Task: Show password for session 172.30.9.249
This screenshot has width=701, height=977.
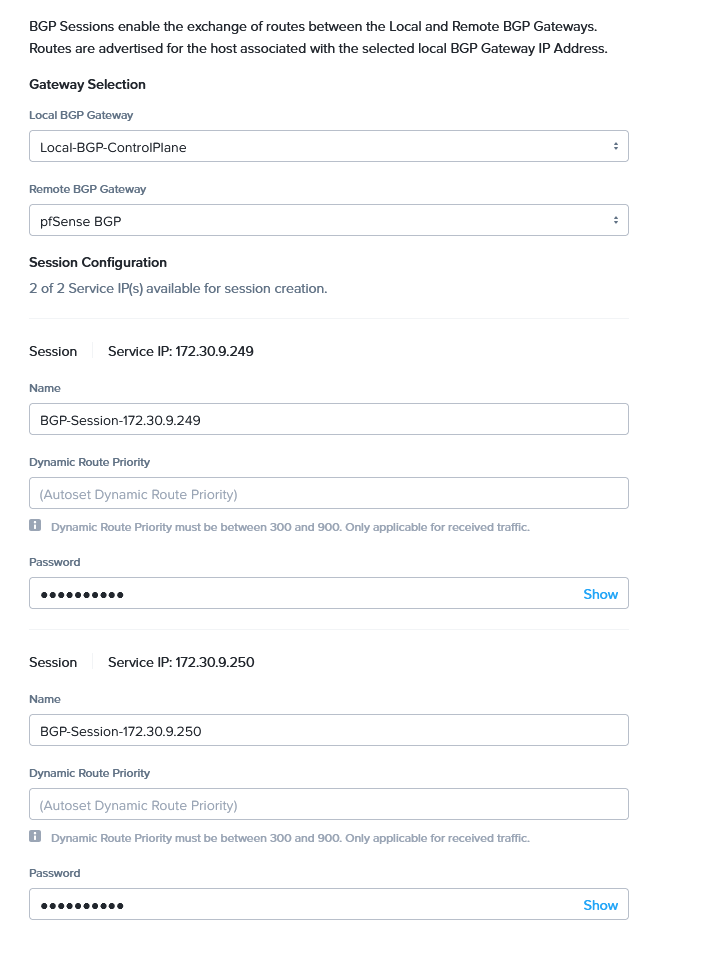Action: point(600,594)
